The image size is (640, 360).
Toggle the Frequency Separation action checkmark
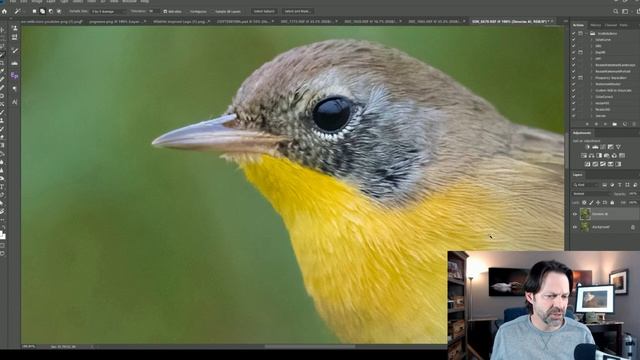point(573,78)
